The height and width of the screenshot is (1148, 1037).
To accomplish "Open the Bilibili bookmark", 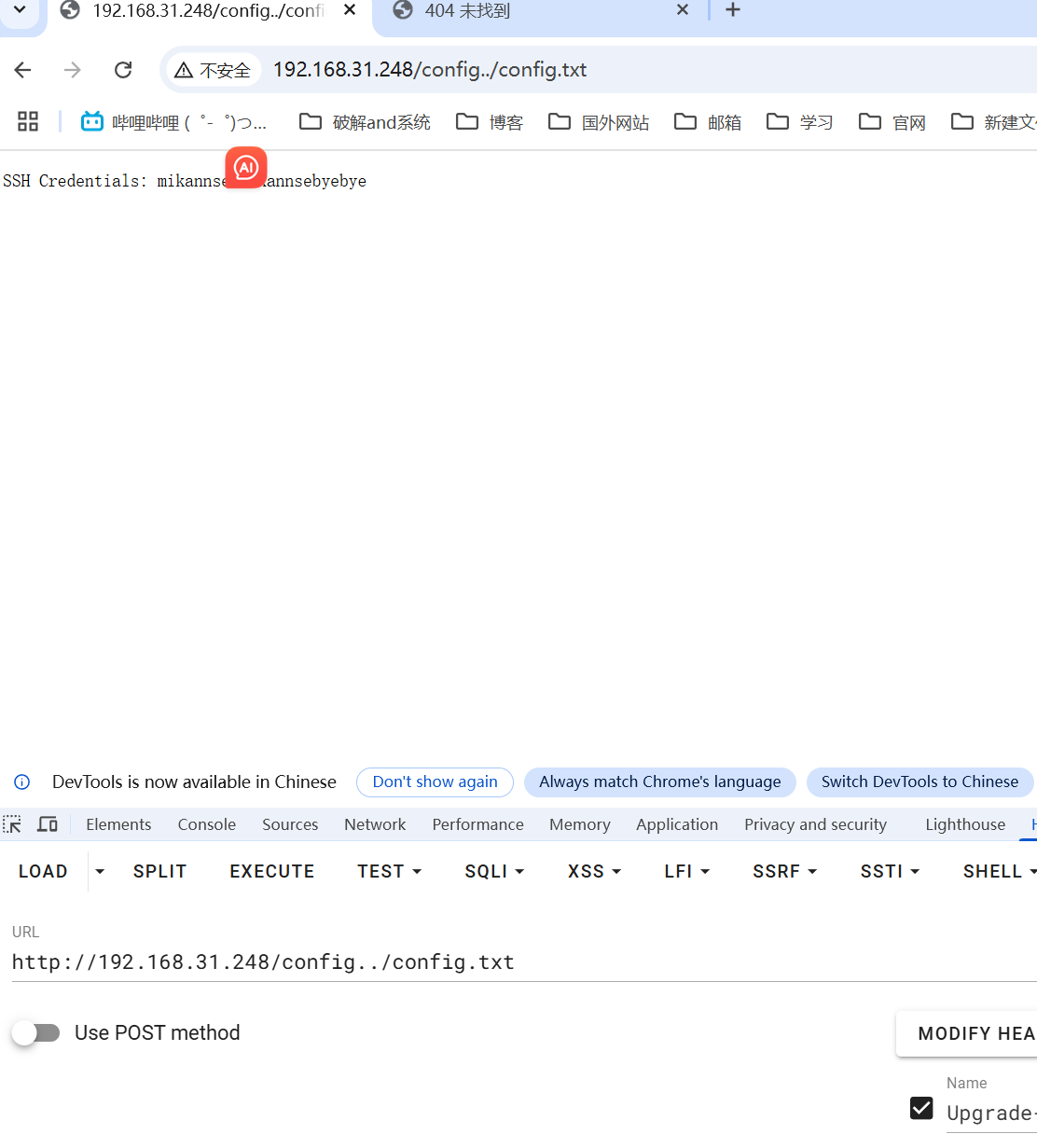I will (x=173, y=122).
